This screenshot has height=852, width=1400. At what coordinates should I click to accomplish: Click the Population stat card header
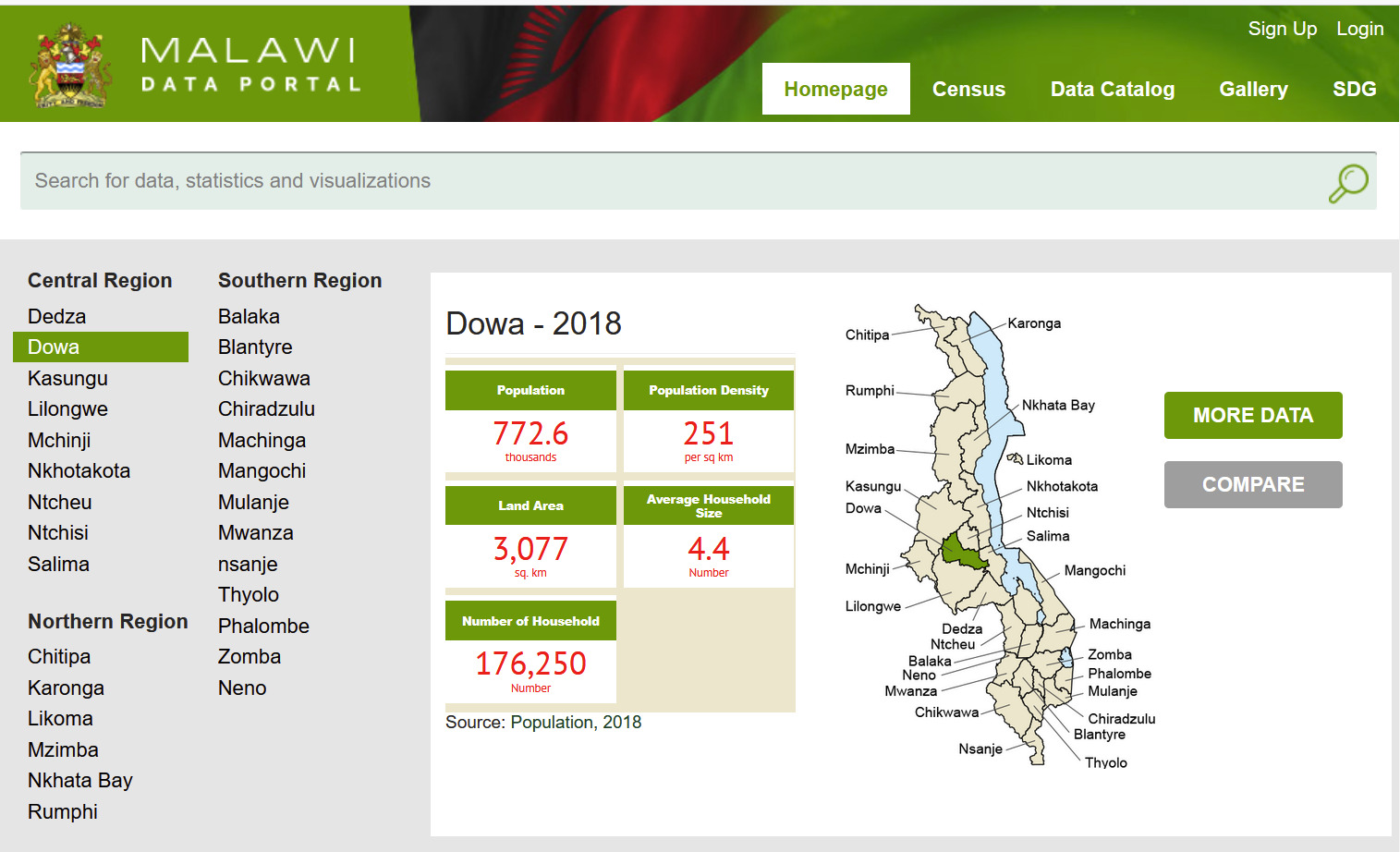(530, 390)
